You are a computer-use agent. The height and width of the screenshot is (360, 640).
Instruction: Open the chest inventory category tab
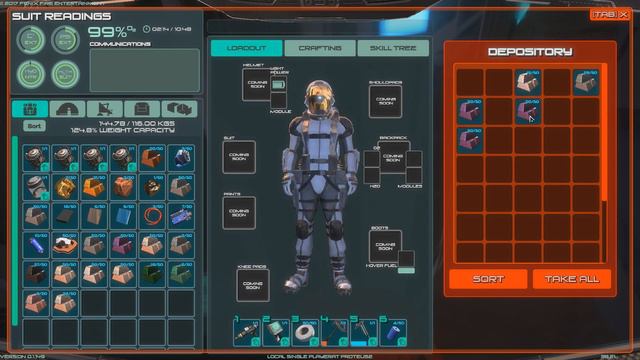(x=30, y=109)
